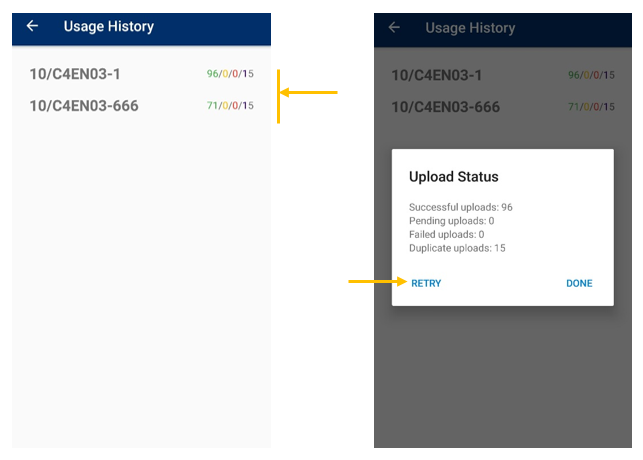Select the Failed uploads: 0 line
The width and height of the screenshot is (643, 460).
447,235
